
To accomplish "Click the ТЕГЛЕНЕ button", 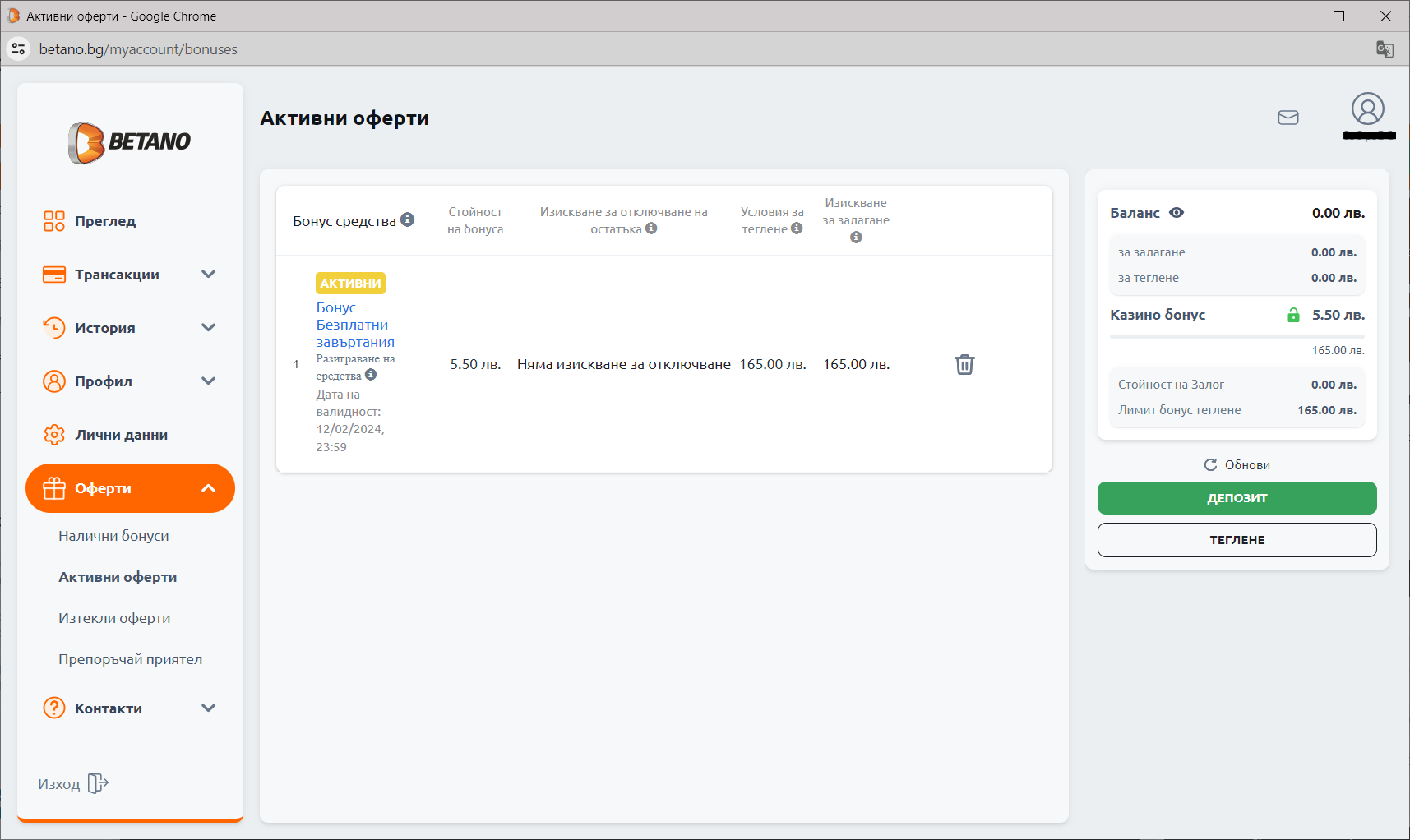I will point(1237,540).
